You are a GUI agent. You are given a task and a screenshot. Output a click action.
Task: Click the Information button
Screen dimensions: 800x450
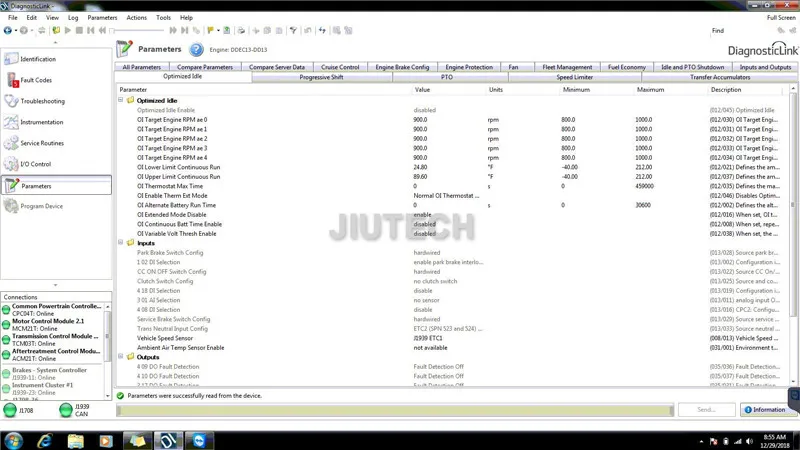click(x=764, y=409)
